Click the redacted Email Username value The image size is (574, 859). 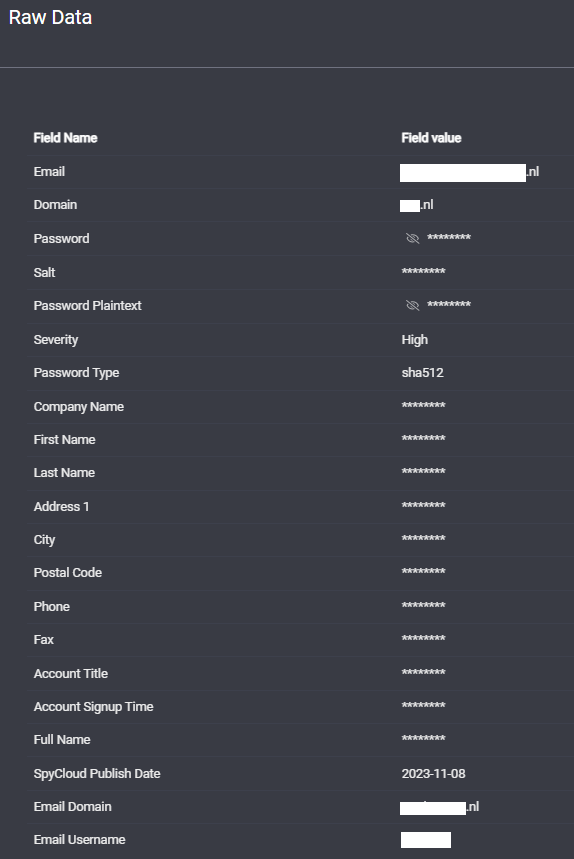(426, 840)
